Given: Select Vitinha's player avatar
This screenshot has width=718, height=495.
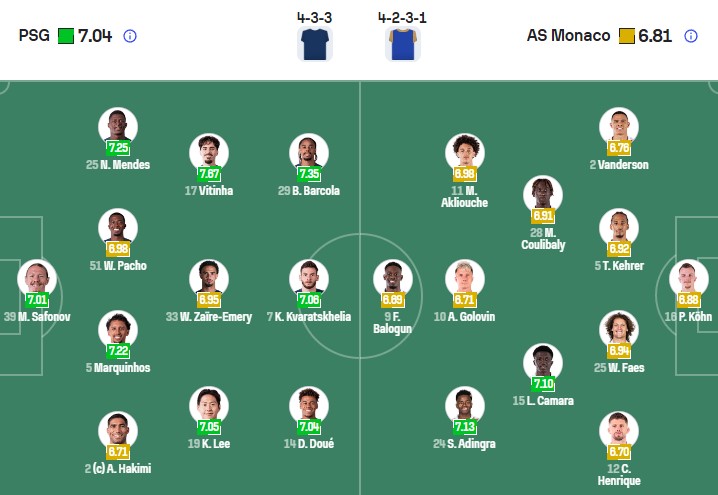Looking at the screenshot, I should pyautogui.click(x=209, y=152).
